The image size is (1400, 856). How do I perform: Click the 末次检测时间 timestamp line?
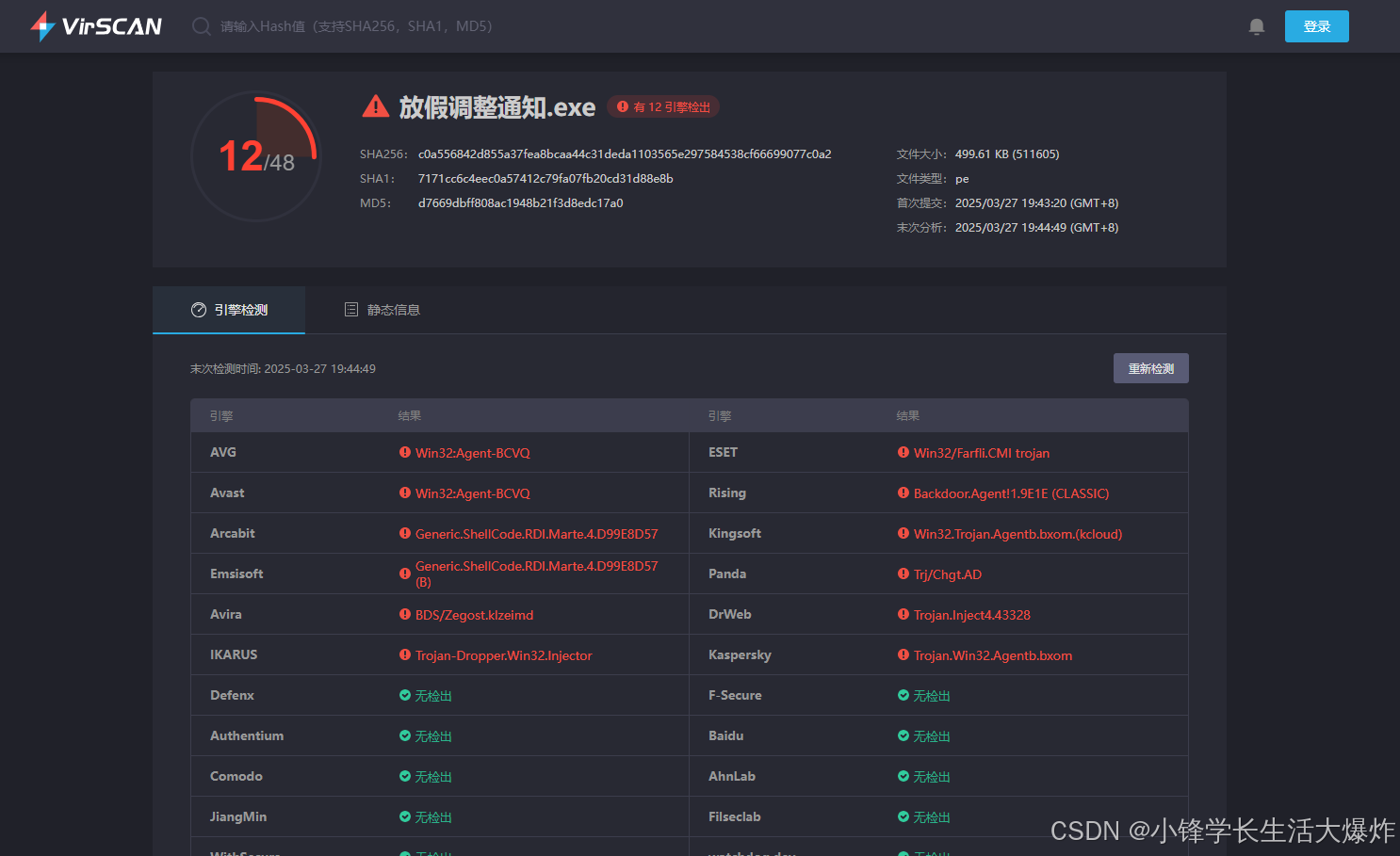coord(283,368)
